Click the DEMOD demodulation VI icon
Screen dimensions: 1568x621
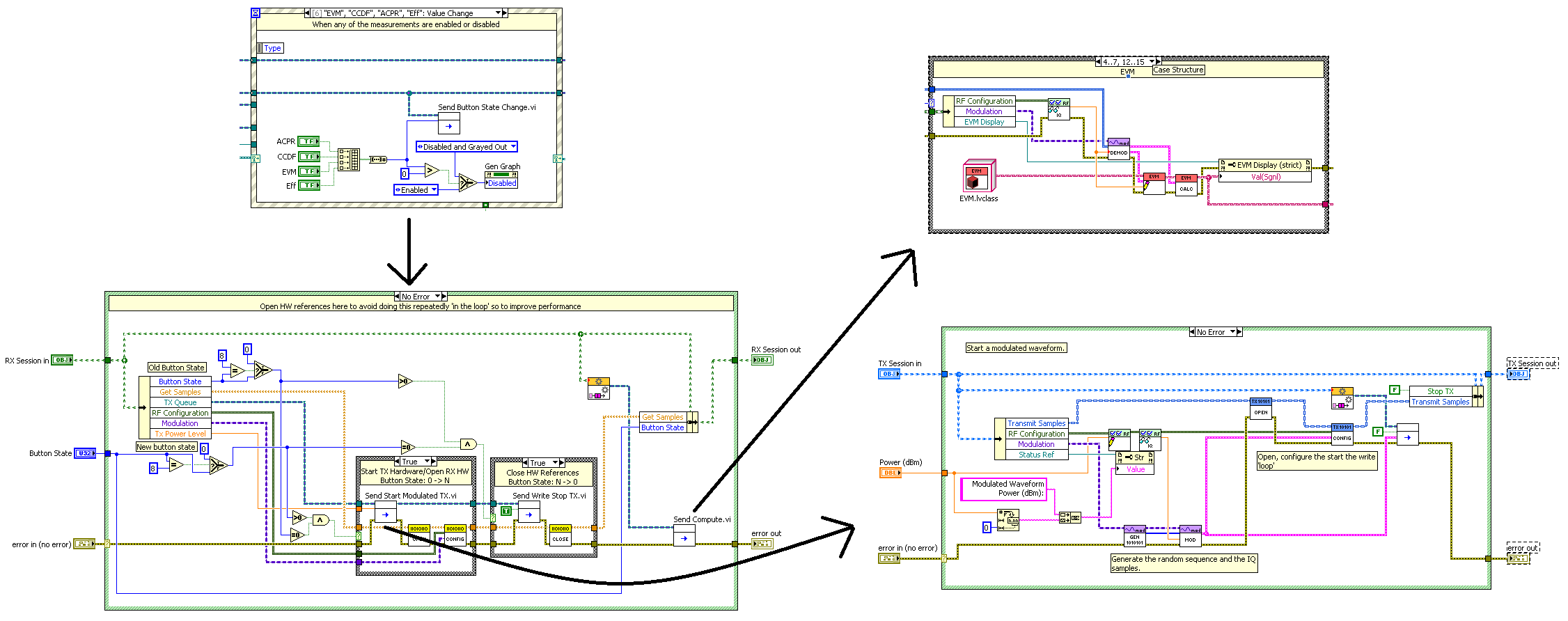(x=1119, y=149)
